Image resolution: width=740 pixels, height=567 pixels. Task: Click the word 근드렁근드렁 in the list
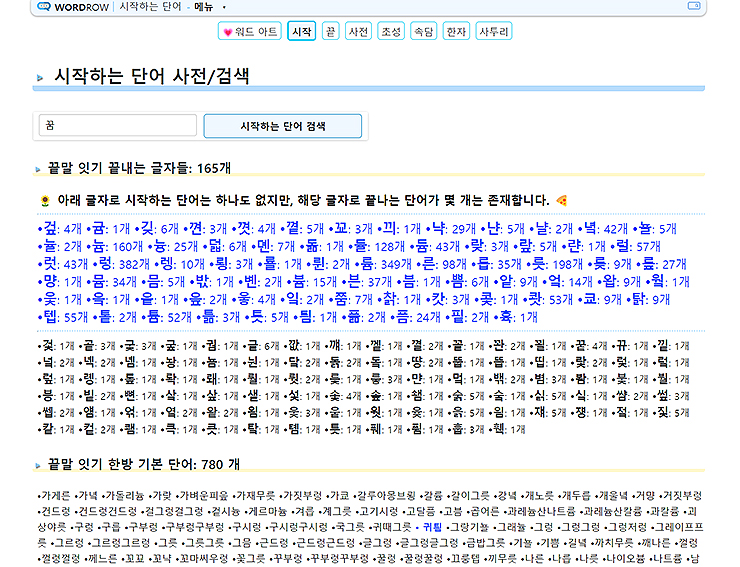click(326, 543)
